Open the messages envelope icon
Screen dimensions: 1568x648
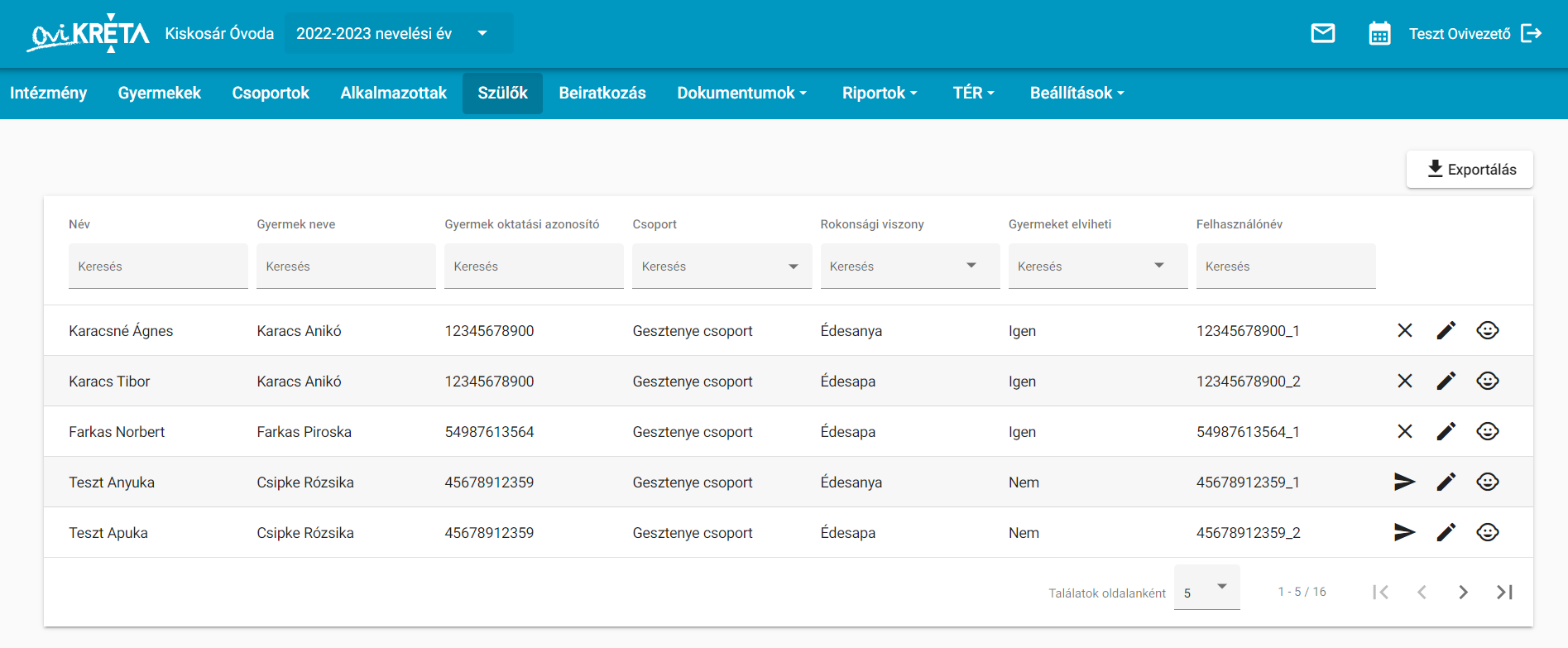tap(1323, 33)
